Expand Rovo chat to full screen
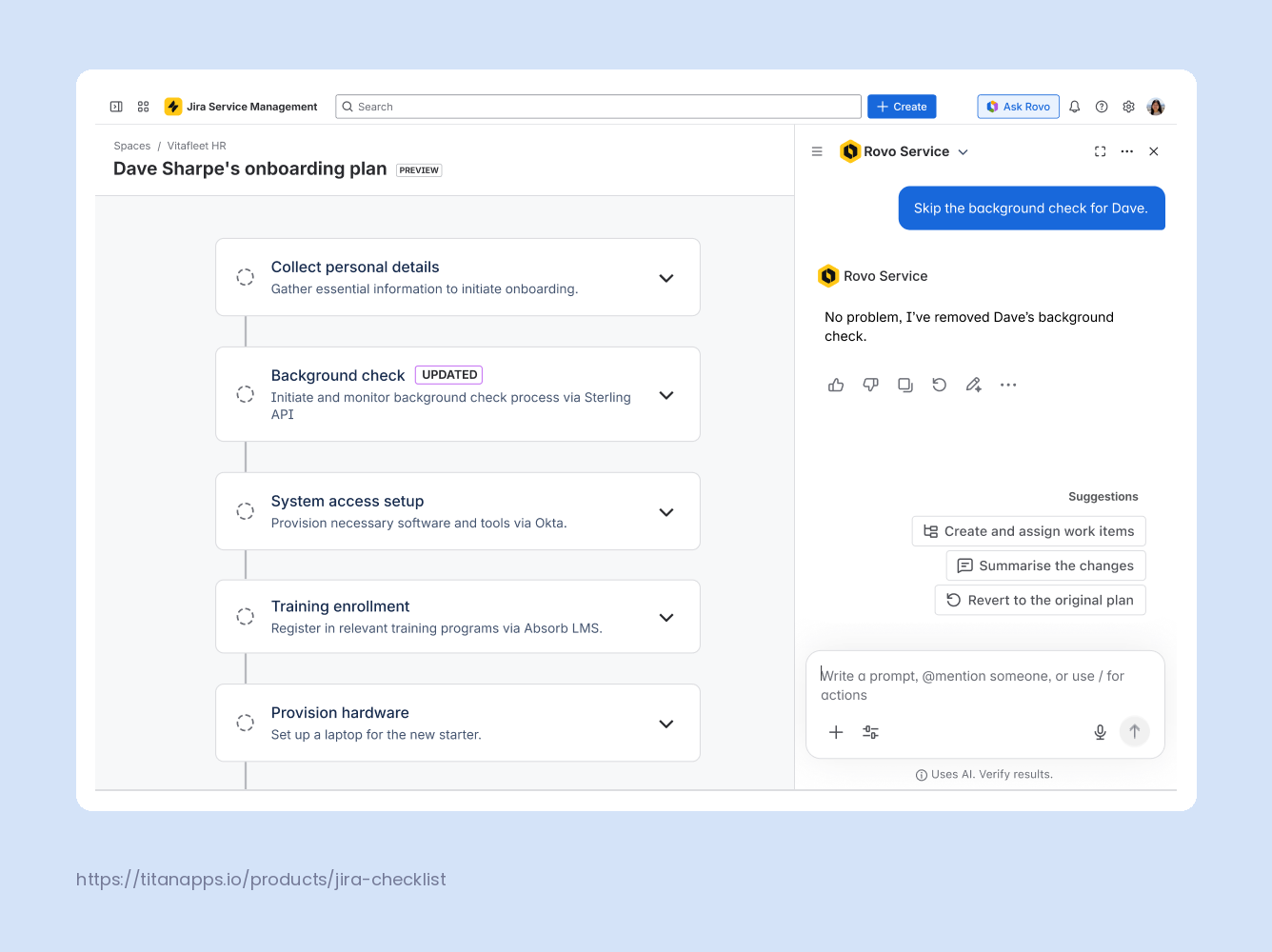This screenshot has width=1272, height=952. pos(1101,151)
